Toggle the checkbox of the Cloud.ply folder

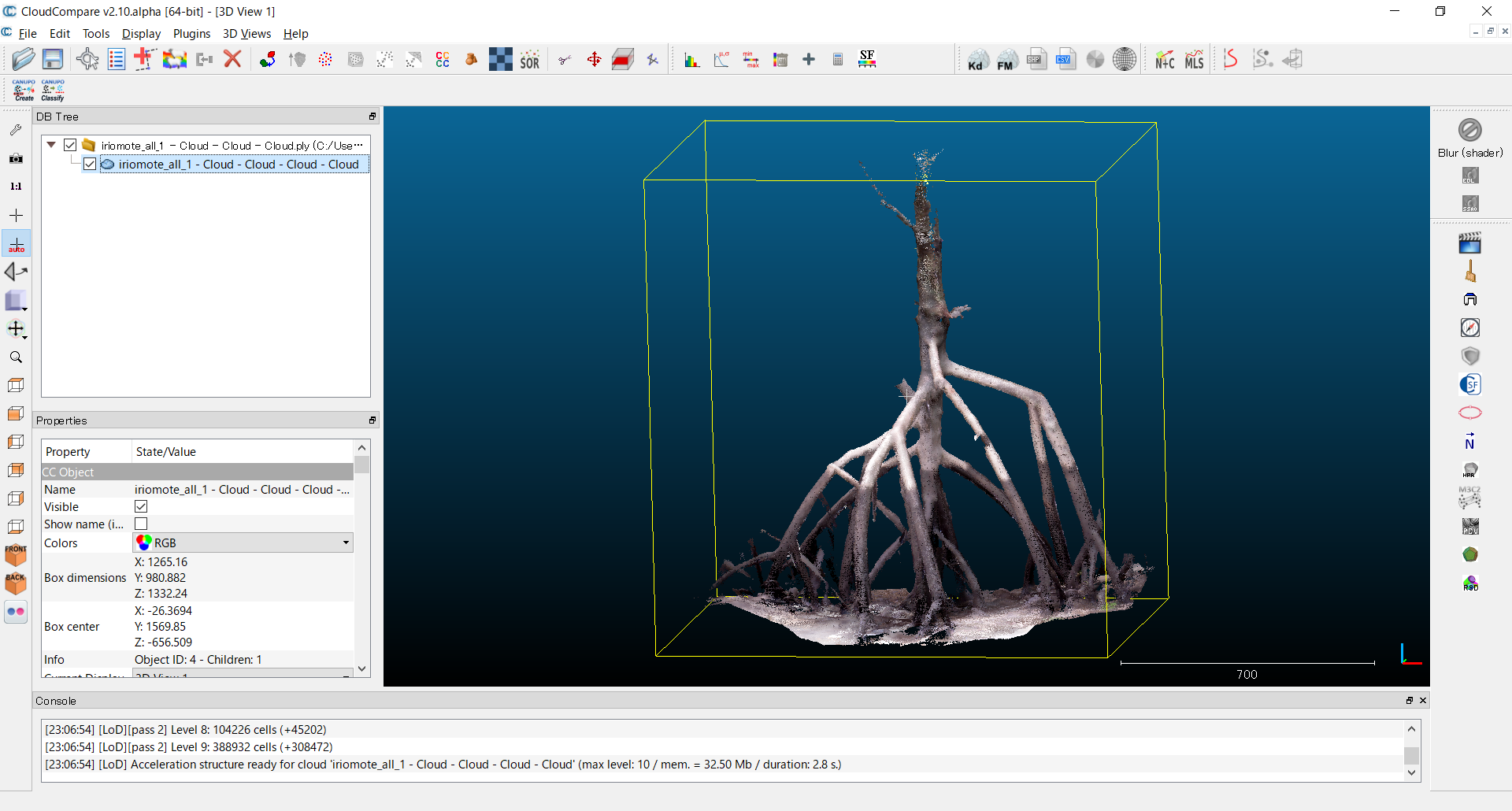pos(70,145)
